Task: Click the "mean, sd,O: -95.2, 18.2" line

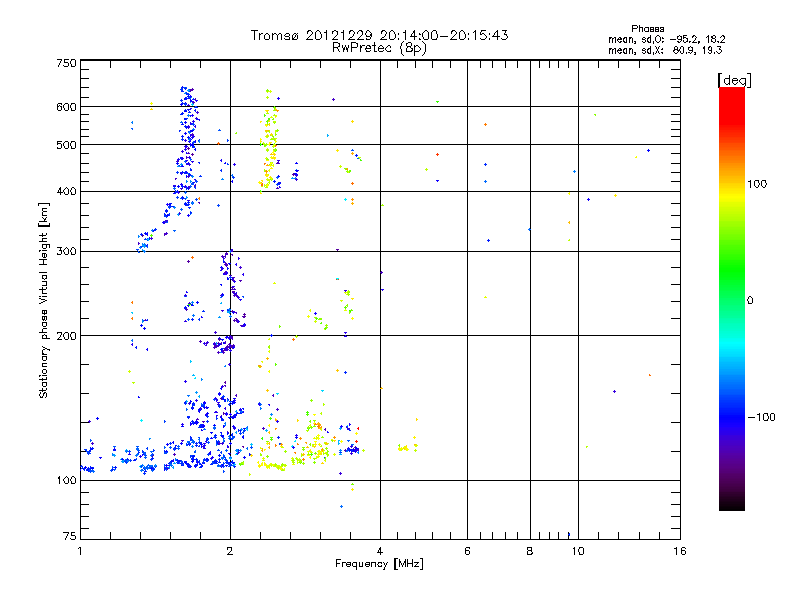Action: pyautogui.click(x=666, y=39)
